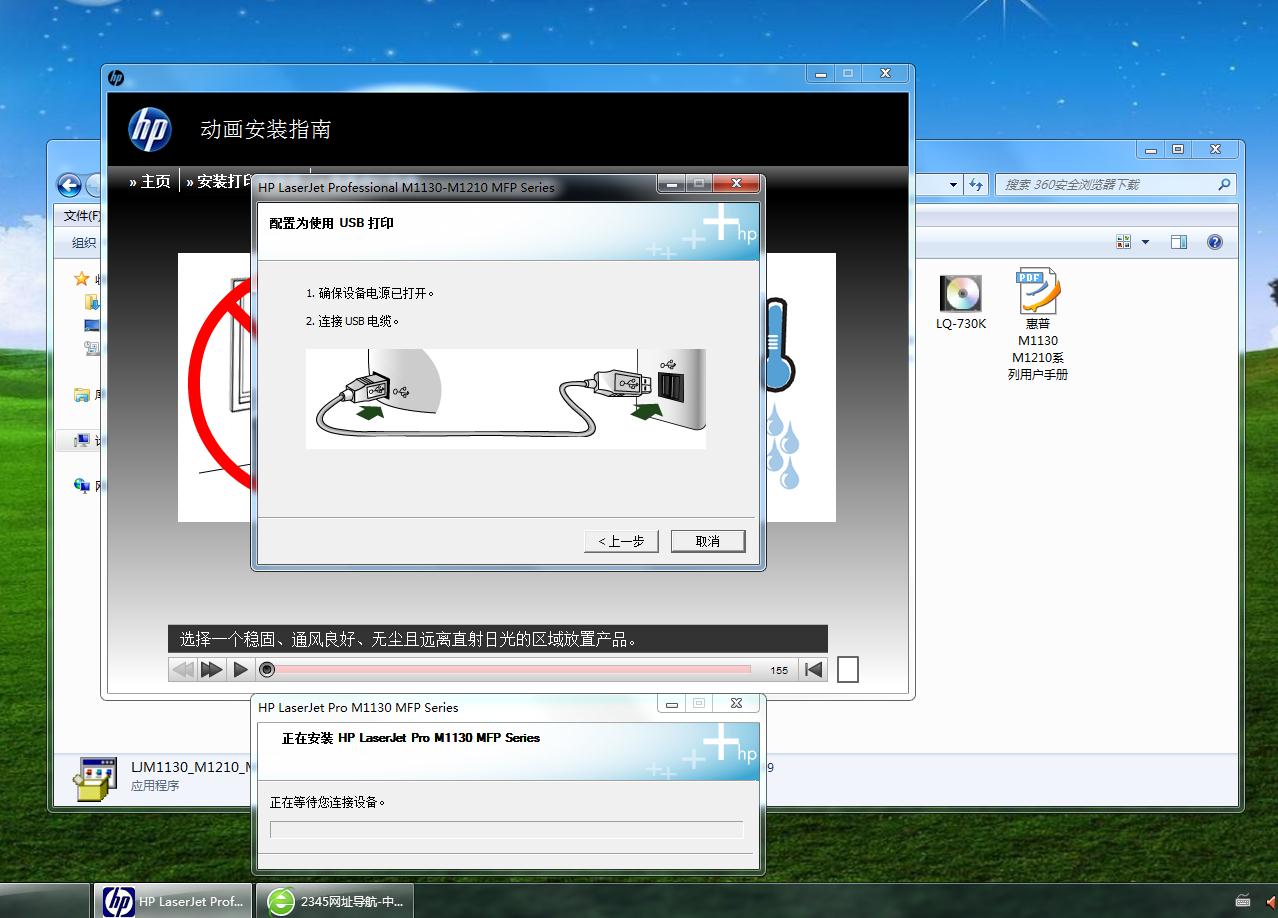Open Explorer help with the question mark icon
The image size is (1278, 918).
tap(1214, 242)
